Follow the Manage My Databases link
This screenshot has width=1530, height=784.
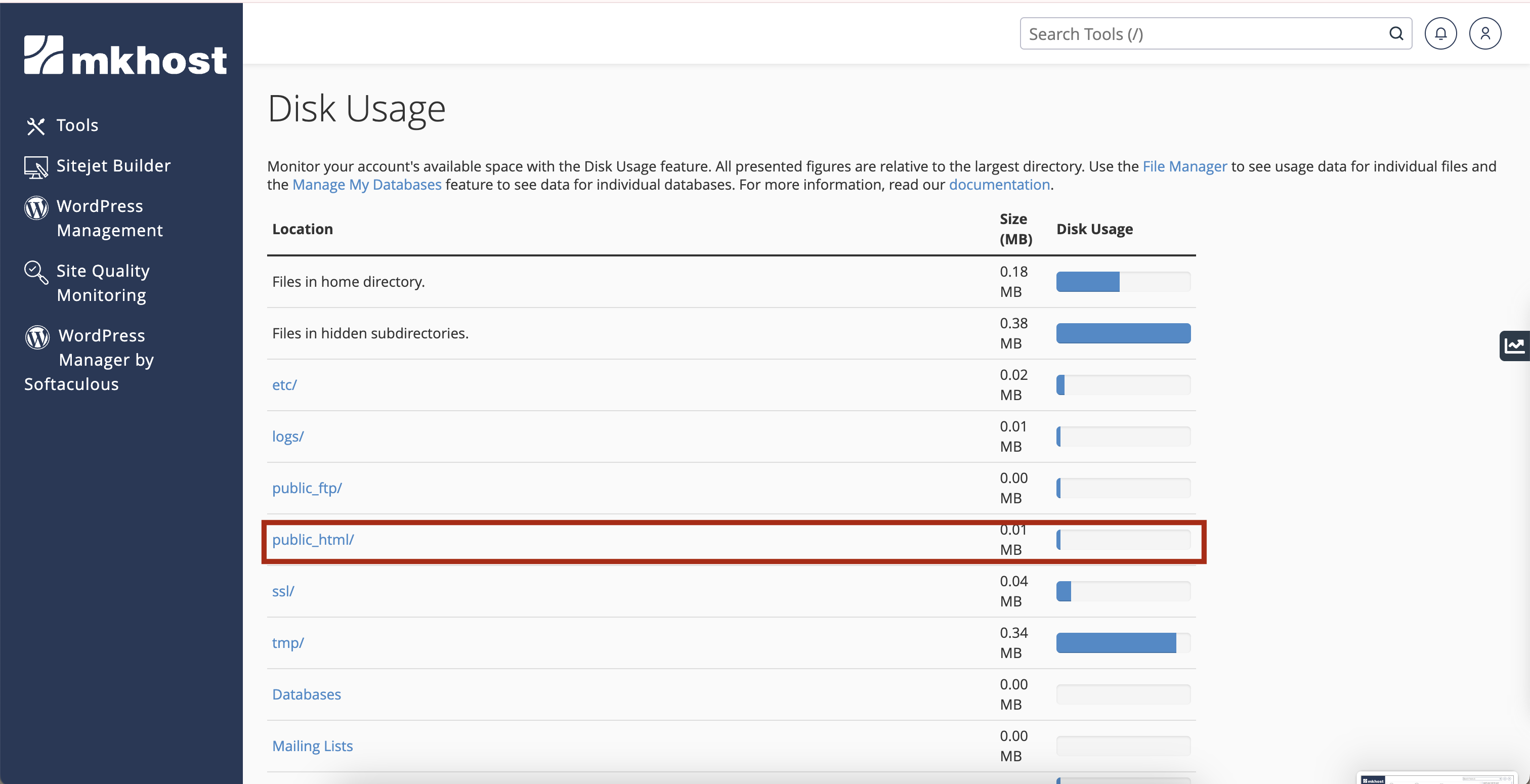[x=366, y=185]
